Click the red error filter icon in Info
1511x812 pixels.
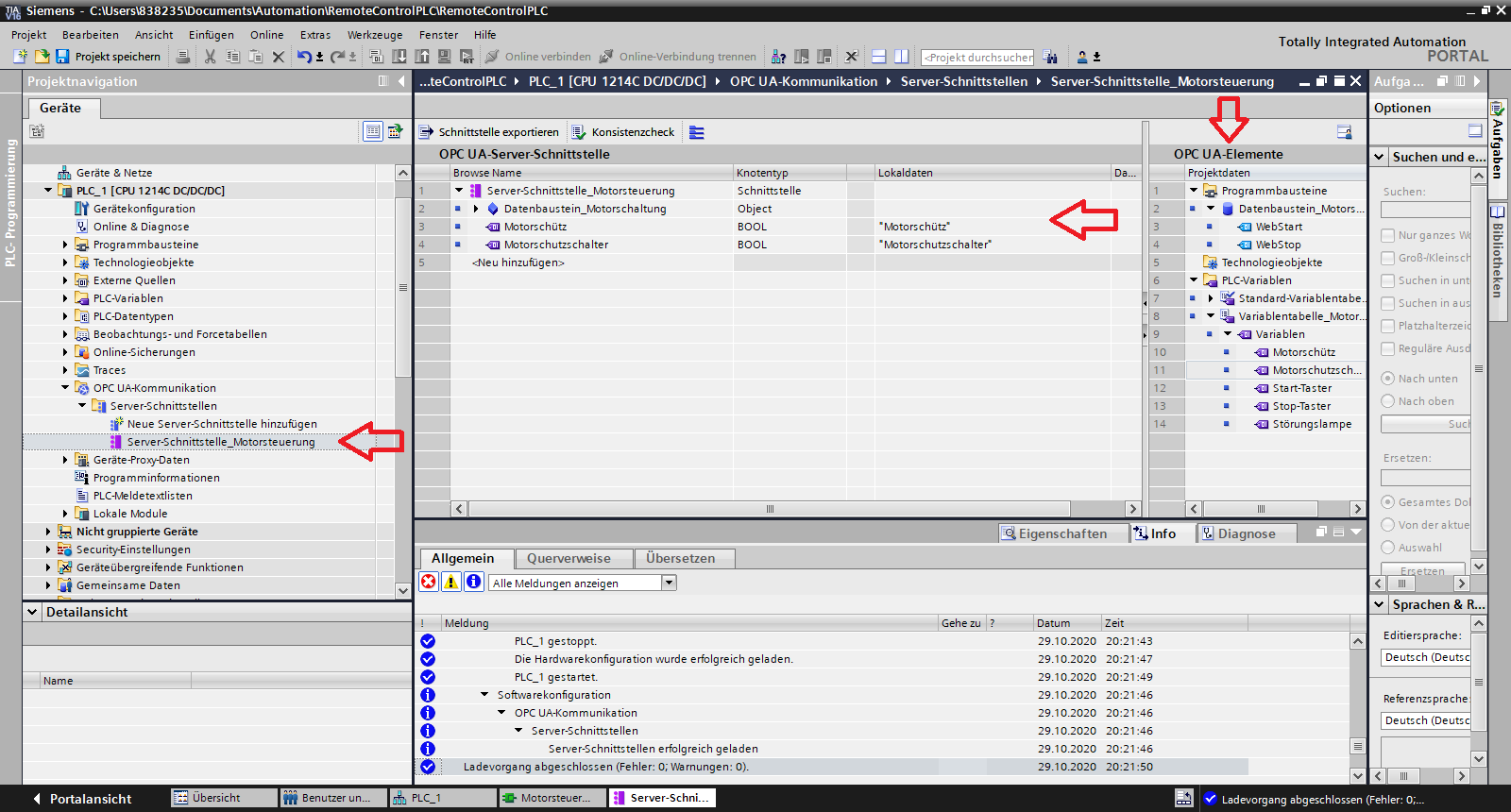pyautogui.click(x=429, y=582)
